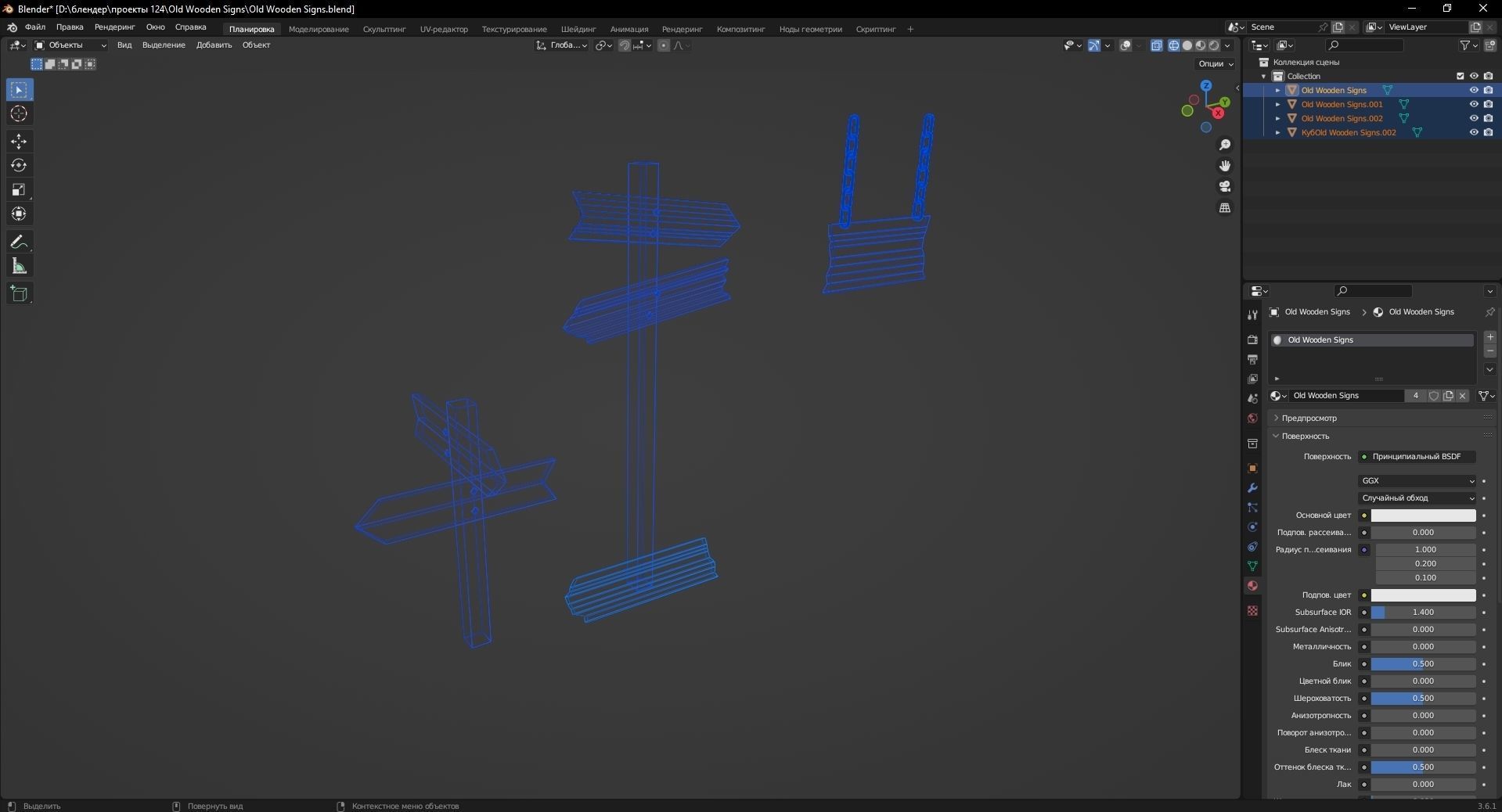1502x812 pixels.
Task: Collapse the Поверхность panel
Action: coord(1305,437)
